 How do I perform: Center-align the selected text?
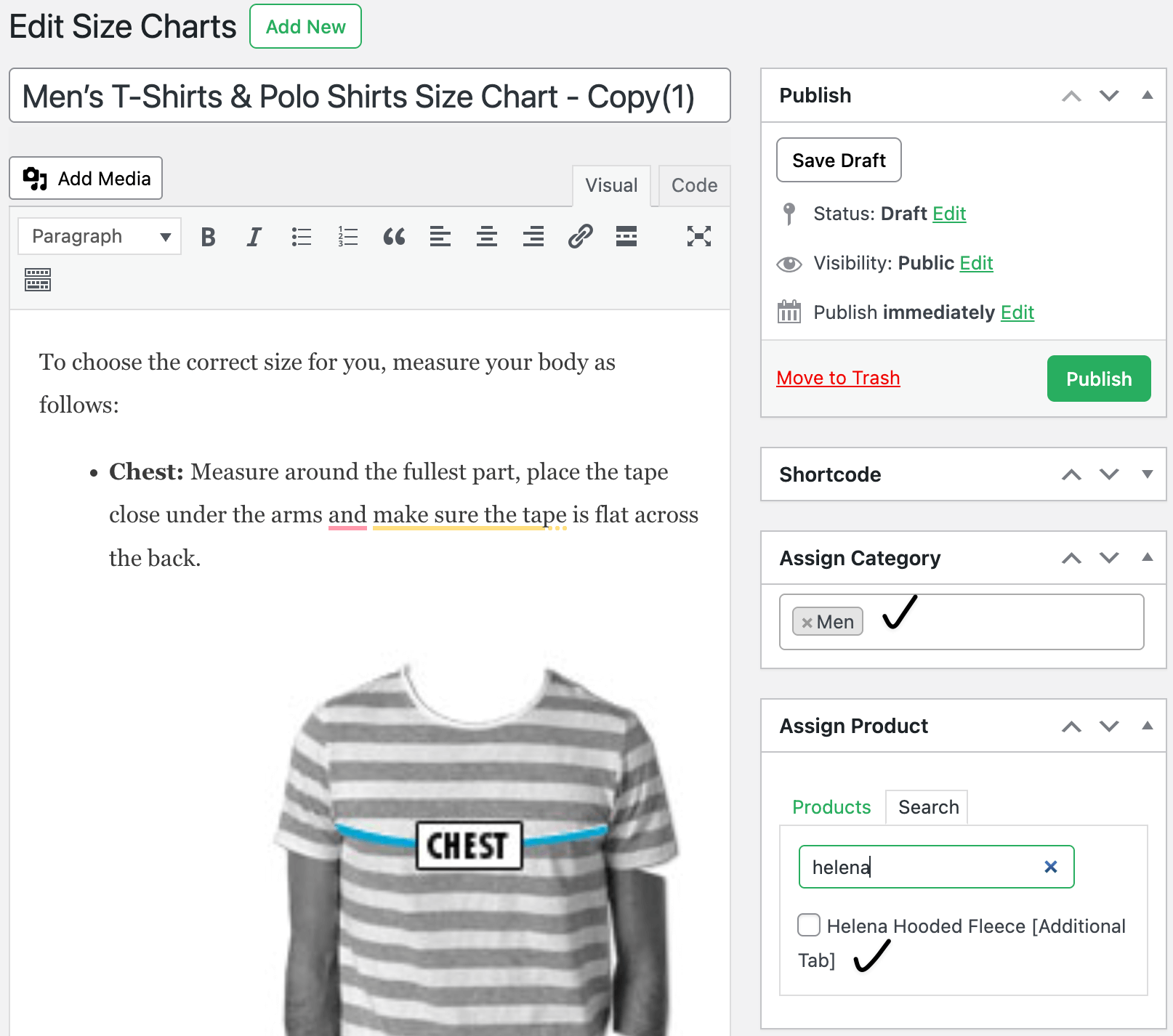point(486,236)
